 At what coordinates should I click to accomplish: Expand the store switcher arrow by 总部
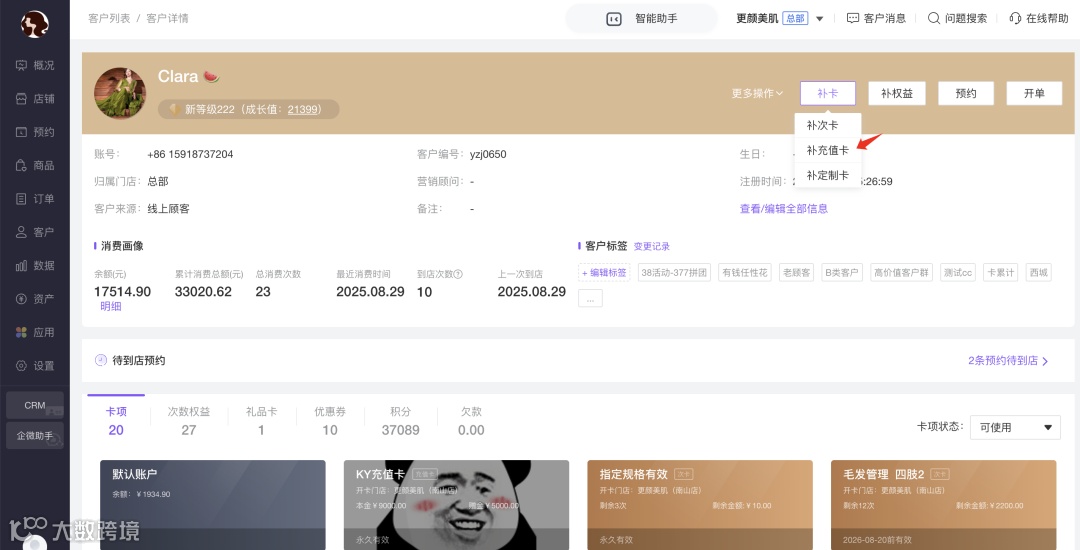(820, 19)
